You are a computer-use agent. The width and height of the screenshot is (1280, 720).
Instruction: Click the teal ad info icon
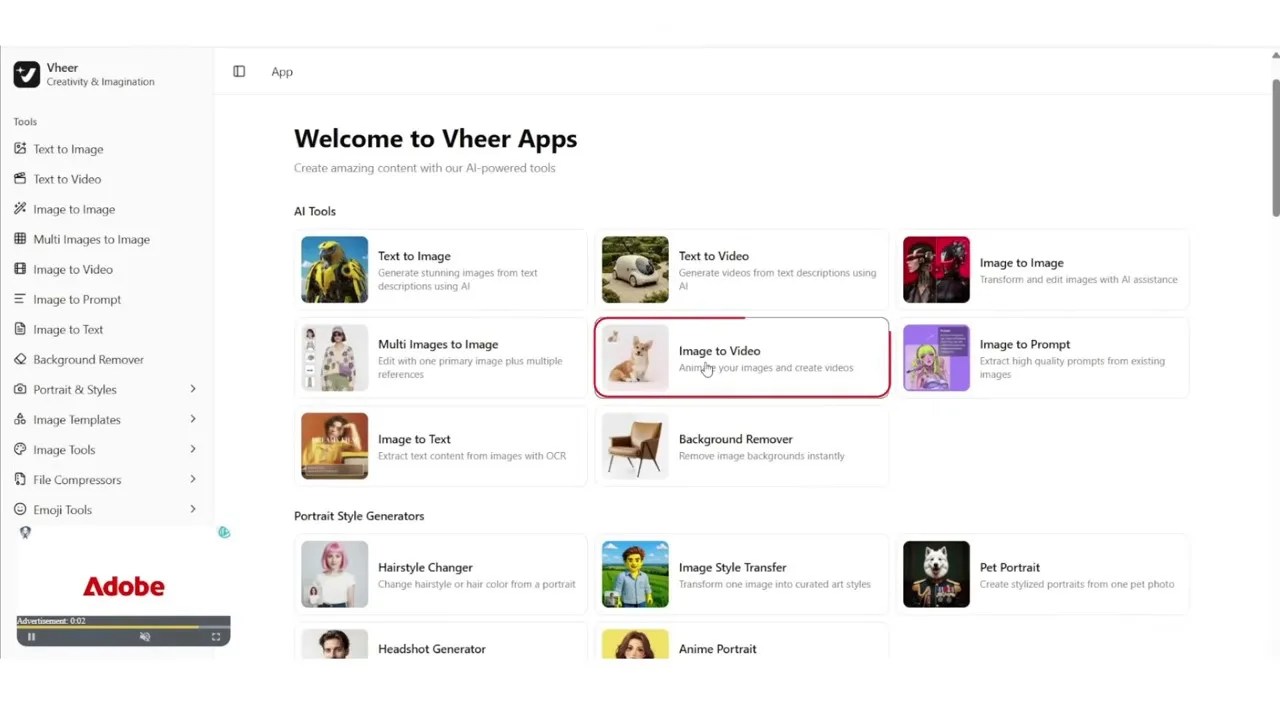click(x=224, y=532)
